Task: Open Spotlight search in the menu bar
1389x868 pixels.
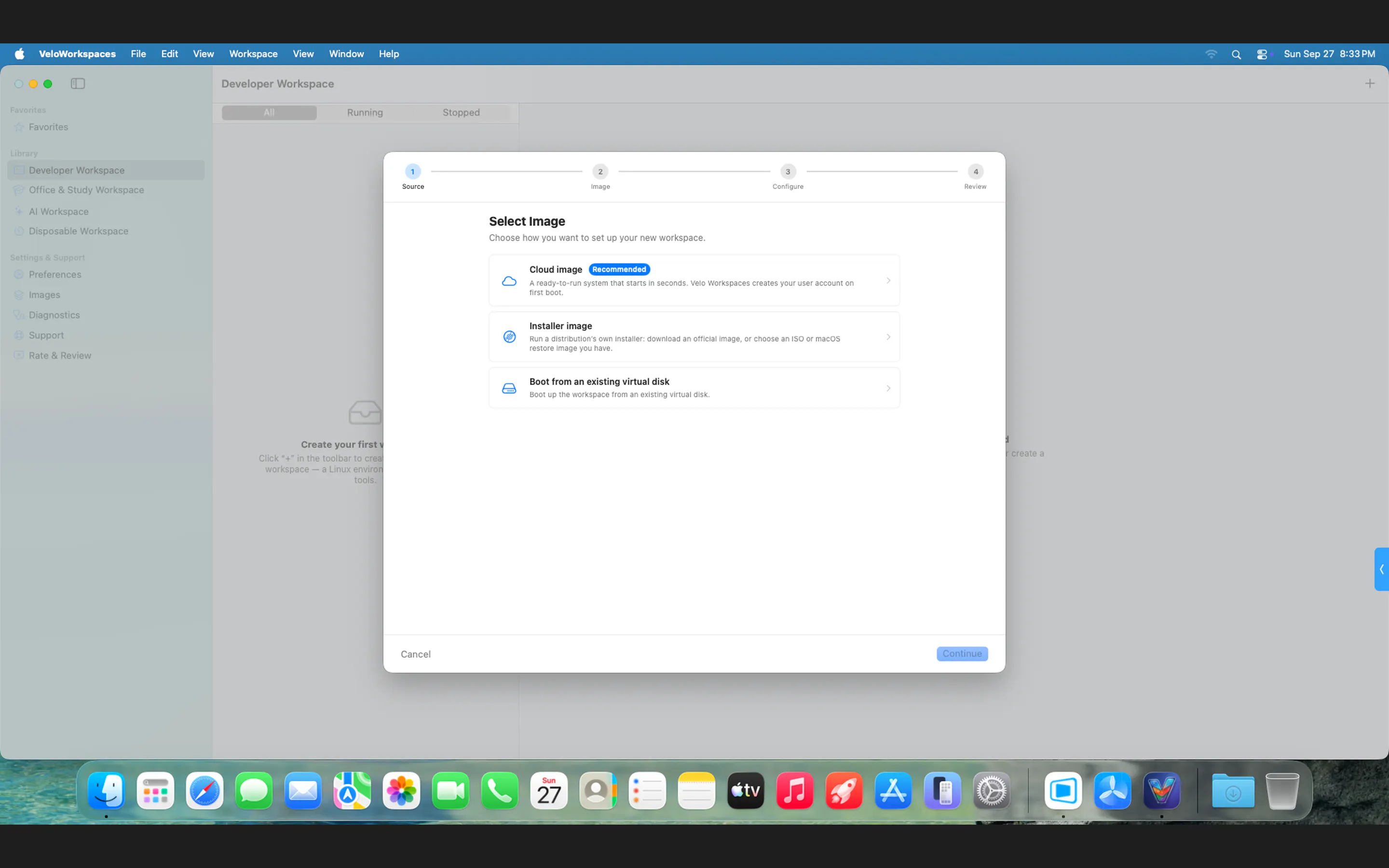Action: [1236, 54]
